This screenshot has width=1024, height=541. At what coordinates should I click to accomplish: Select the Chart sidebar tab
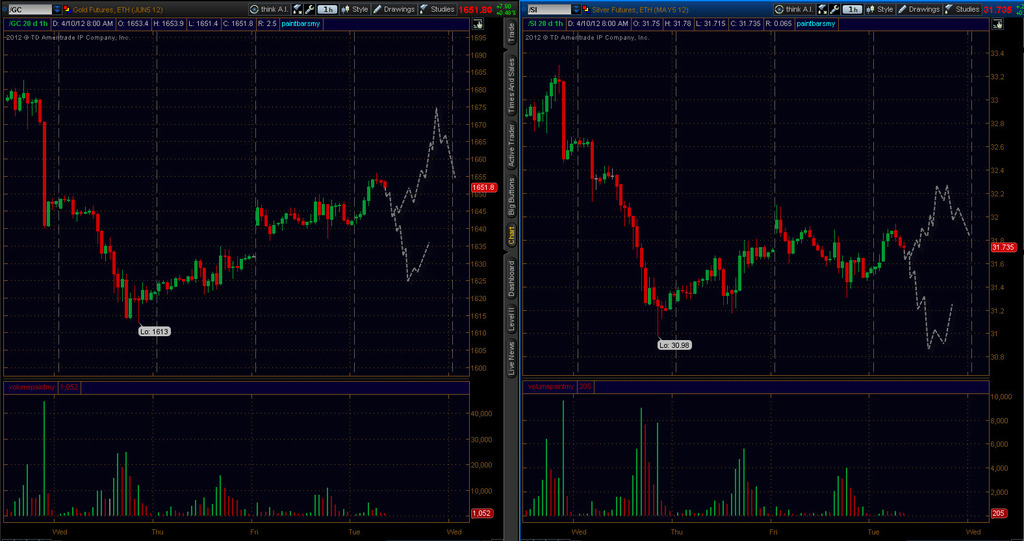click(x=512, y=235)
